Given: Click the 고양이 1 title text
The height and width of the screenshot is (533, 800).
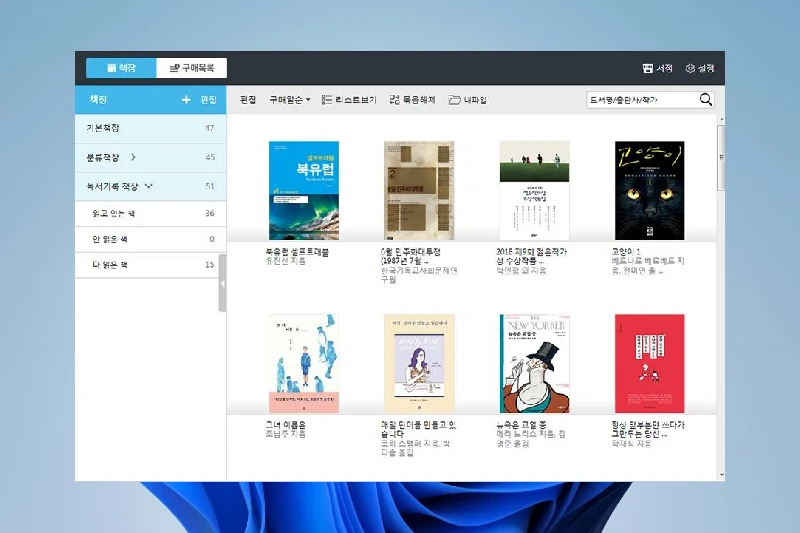Looking at the screenshot, I should [x=626, y=251].
